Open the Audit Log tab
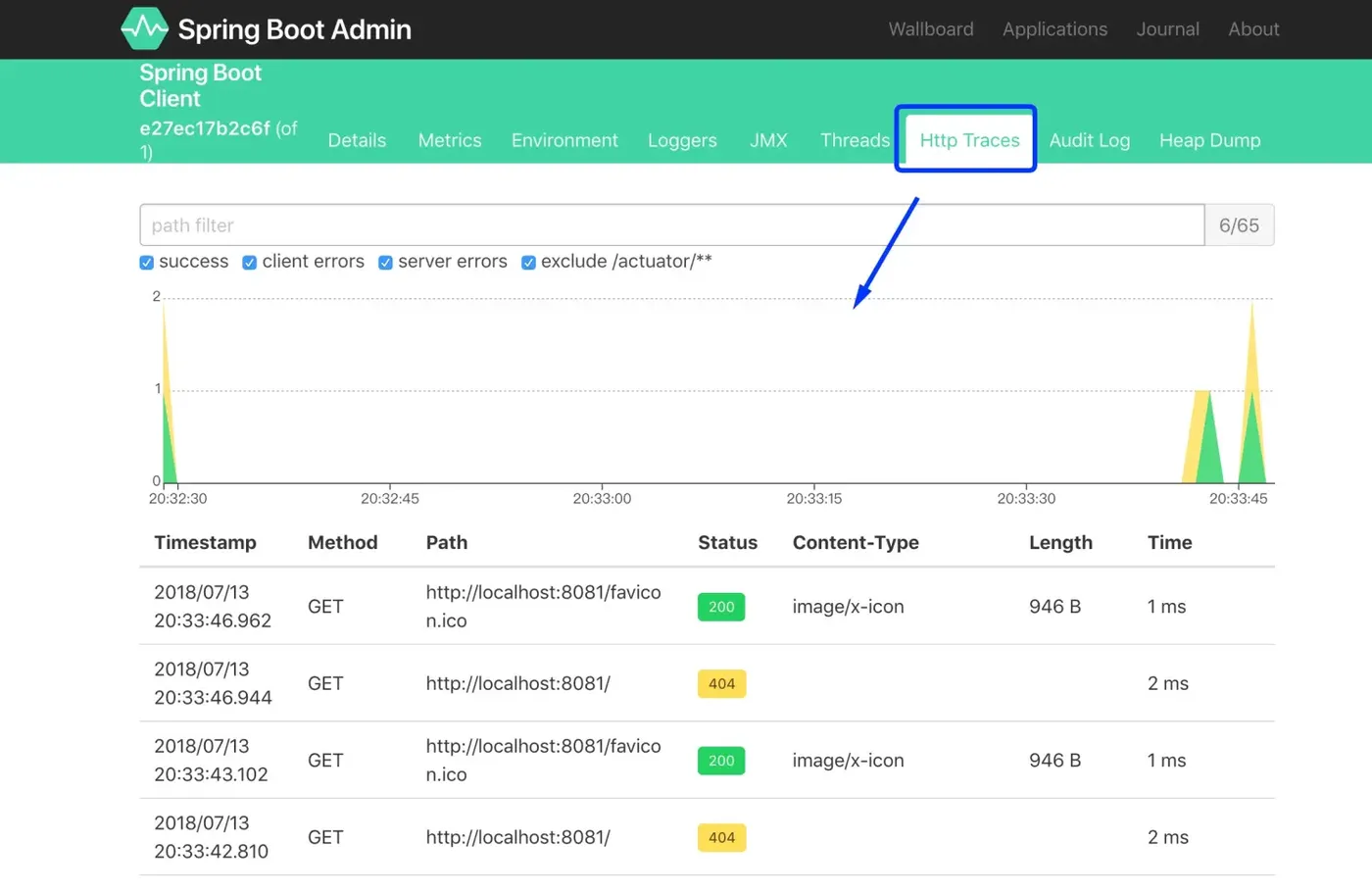Screen dimensions: 1372x891 click(1089, 140)
